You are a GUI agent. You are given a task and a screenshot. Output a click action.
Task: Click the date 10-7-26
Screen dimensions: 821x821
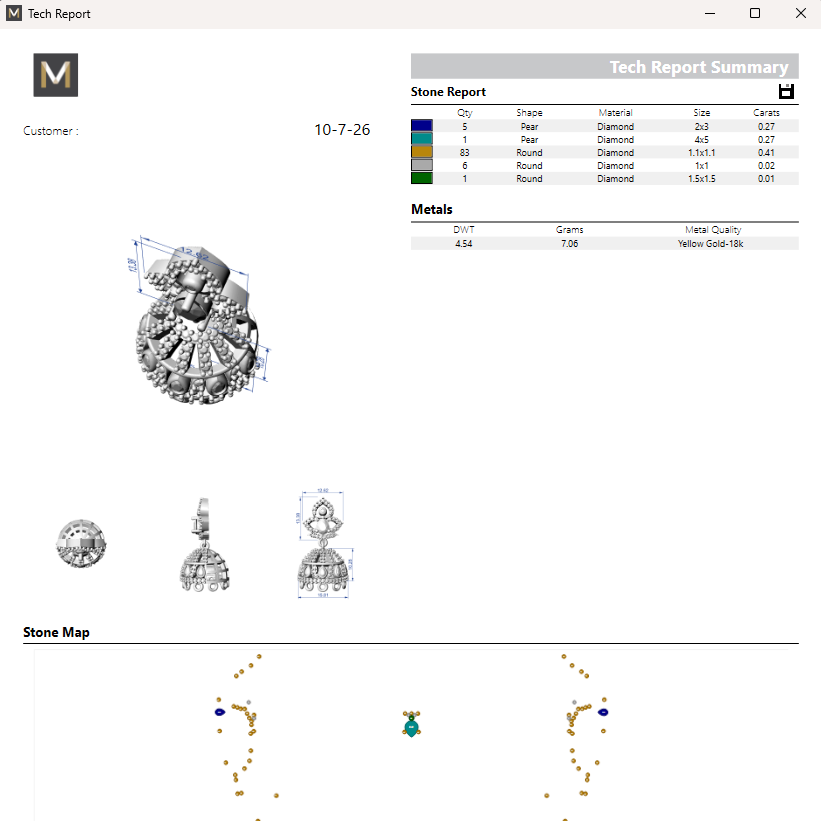[x=342, y=129]
